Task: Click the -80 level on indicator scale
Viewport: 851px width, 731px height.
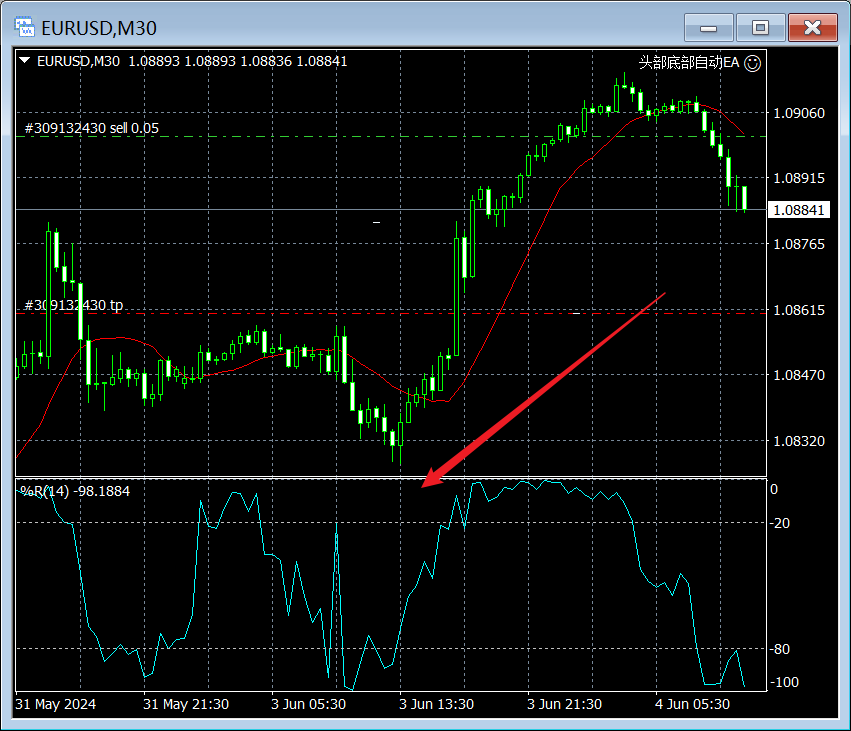Action: coord(780,650)
